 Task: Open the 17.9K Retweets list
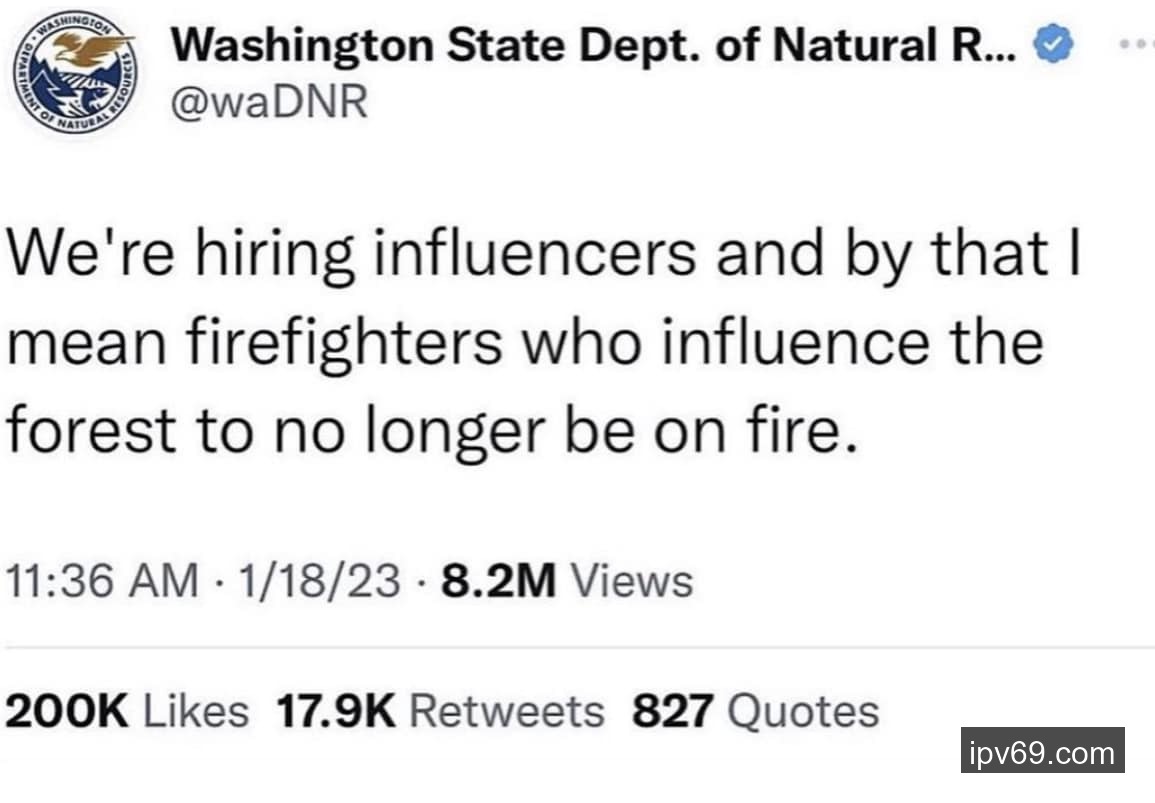point(439,711)
